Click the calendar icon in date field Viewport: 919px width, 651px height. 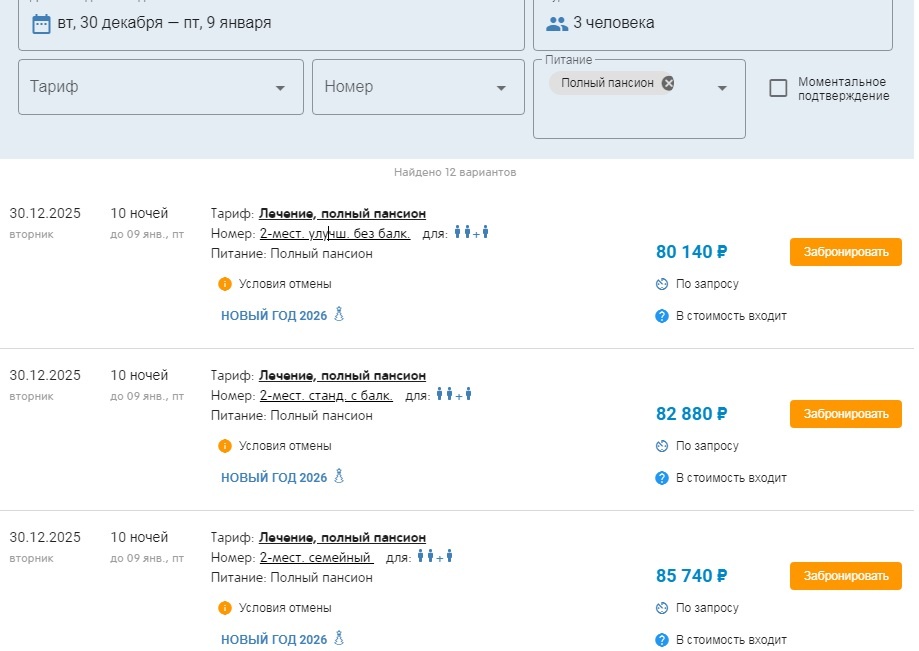click(x=41, y=23)
